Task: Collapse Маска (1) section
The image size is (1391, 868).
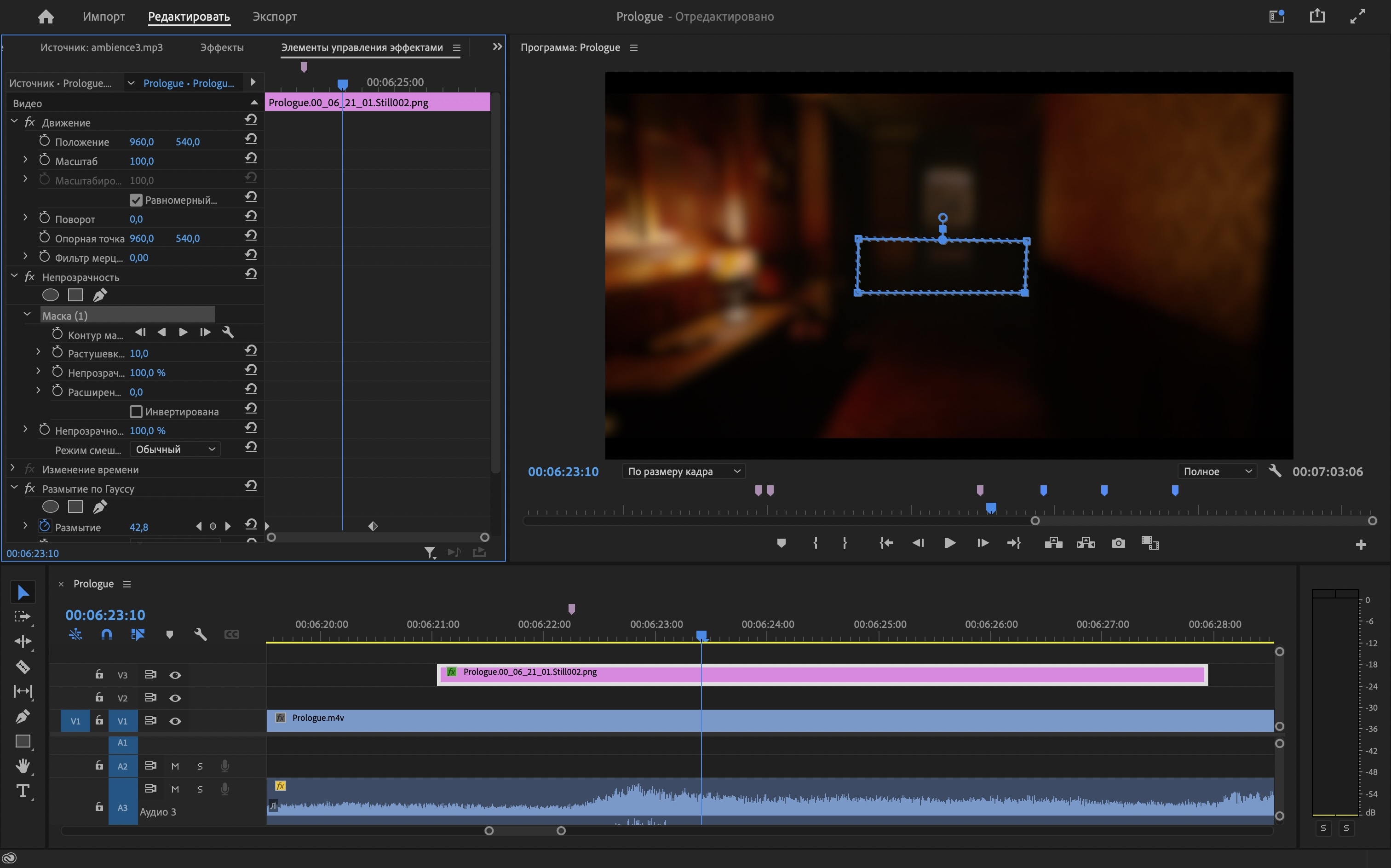Action: point(27,314)
